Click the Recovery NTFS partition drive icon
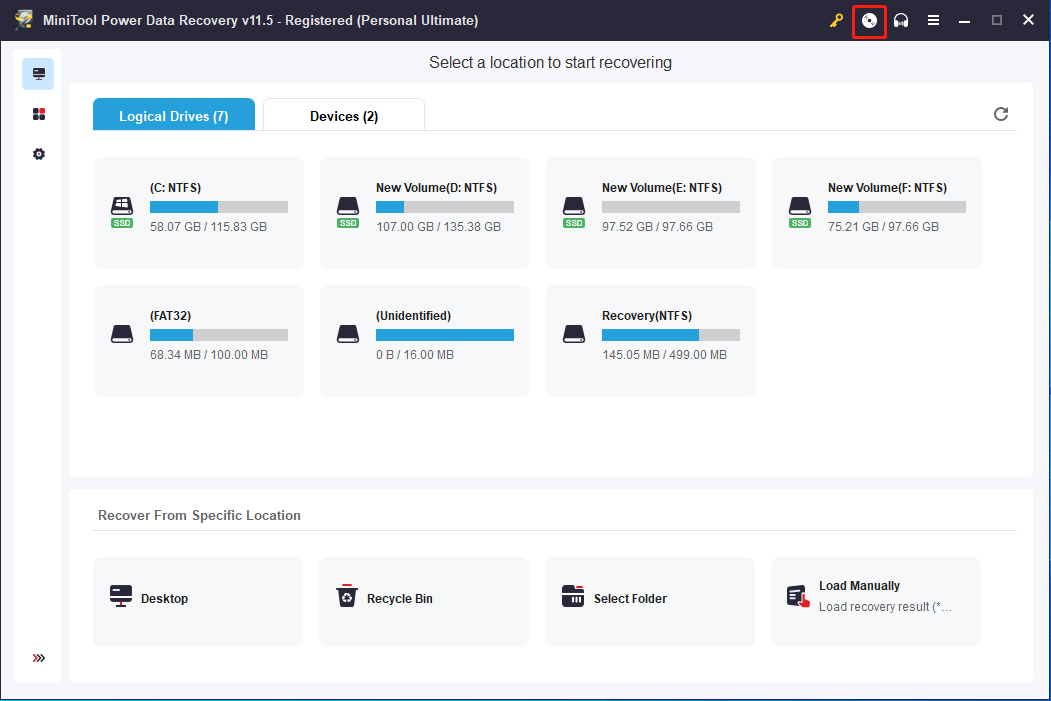The height and width of the screenshot is (701, 1051). tap(574, 334)
